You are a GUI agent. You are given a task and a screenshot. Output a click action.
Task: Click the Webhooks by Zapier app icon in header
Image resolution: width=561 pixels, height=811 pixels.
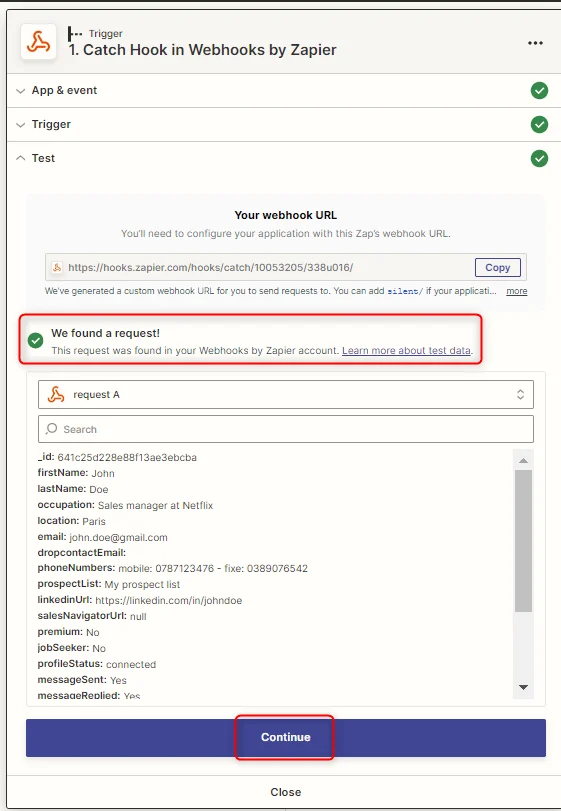(39, 42)
